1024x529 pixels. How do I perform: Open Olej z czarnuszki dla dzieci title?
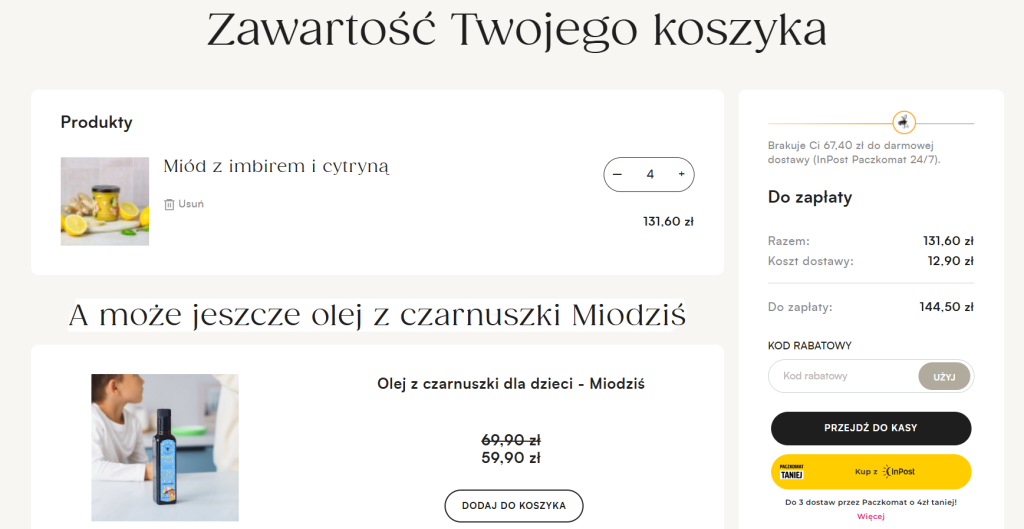point(510,383)
